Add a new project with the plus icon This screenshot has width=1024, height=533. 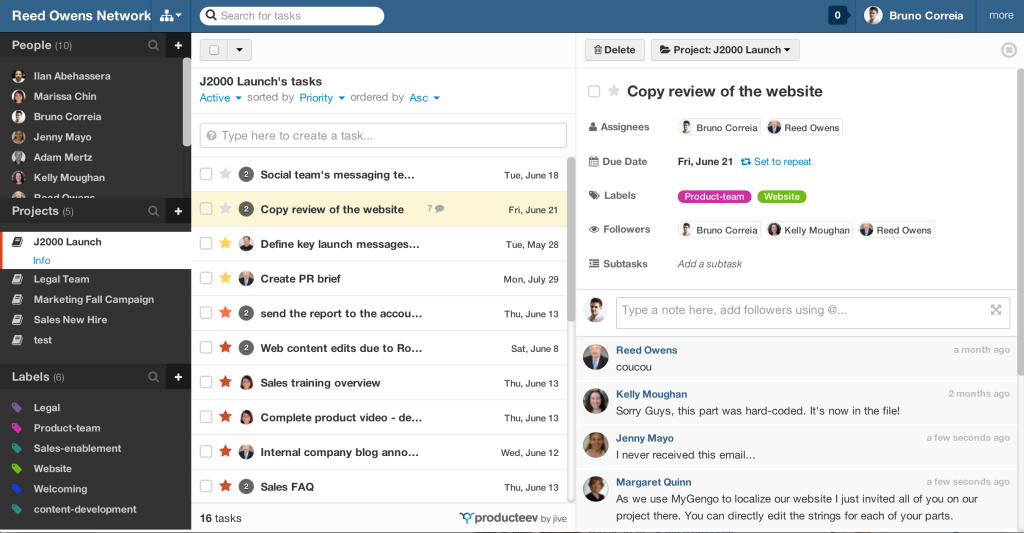coord(178,211)
